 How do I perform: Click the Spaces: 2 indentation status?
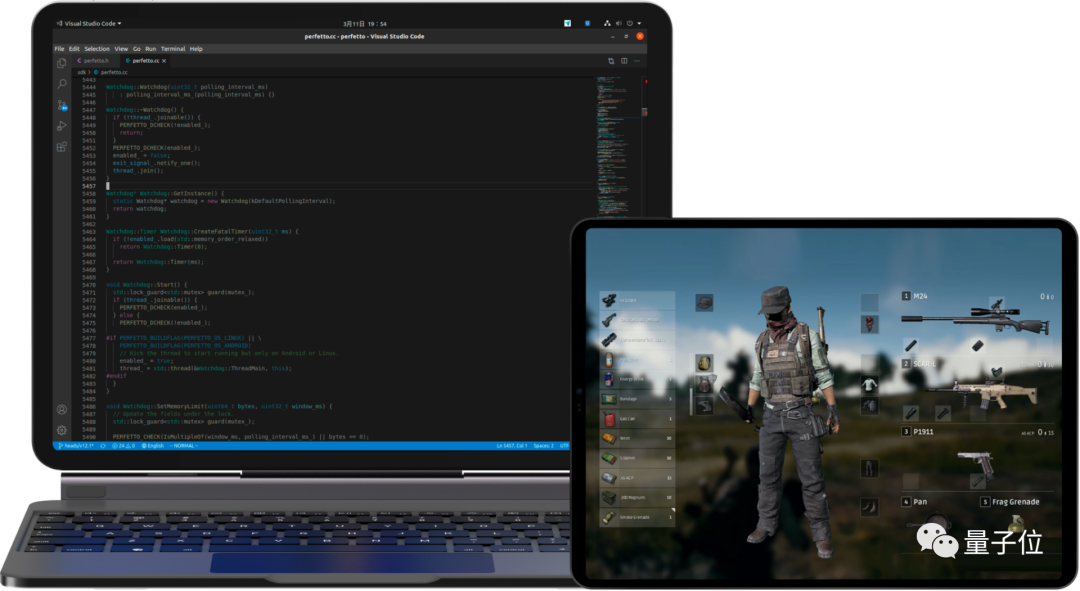(x=543, y=446)
